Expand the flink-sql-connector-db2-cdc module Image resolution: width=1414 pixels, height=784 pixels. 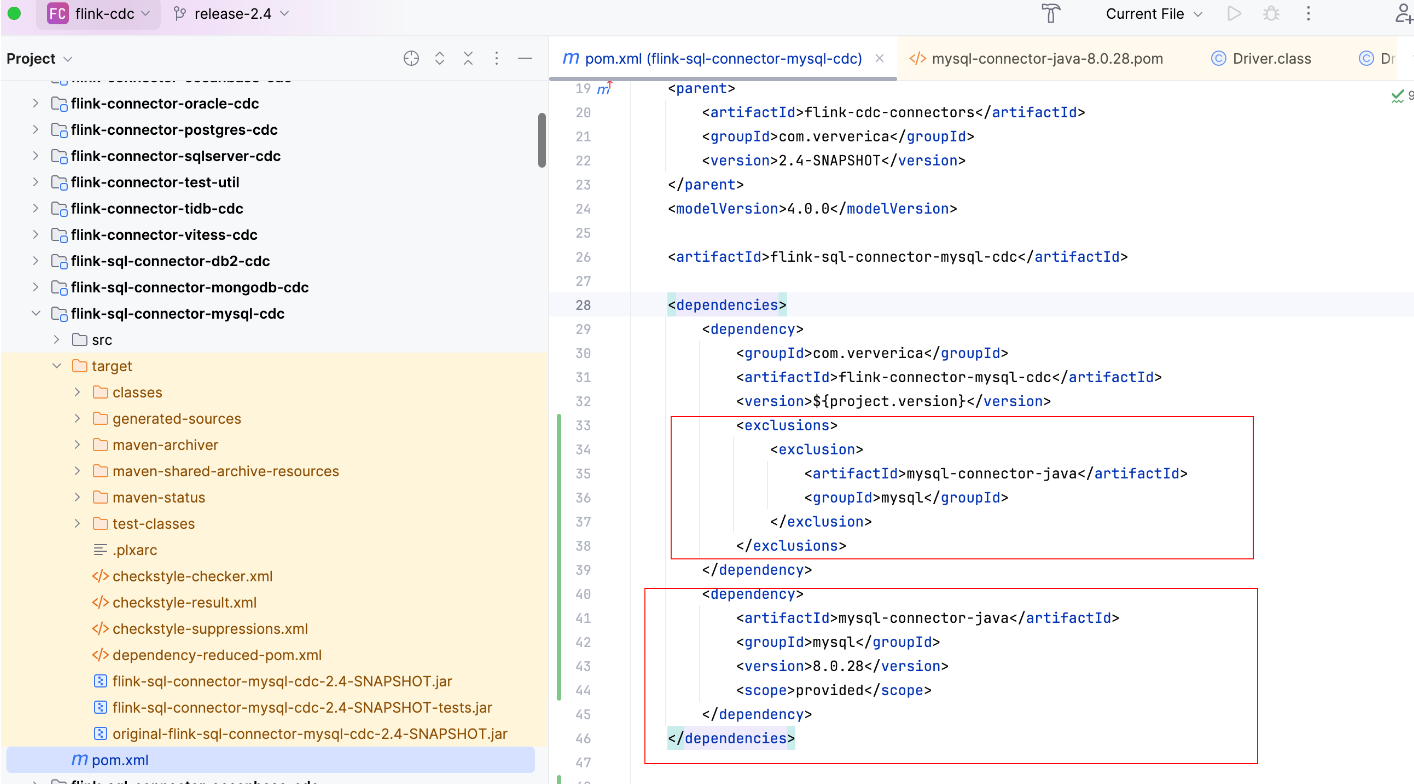point(36,261)
